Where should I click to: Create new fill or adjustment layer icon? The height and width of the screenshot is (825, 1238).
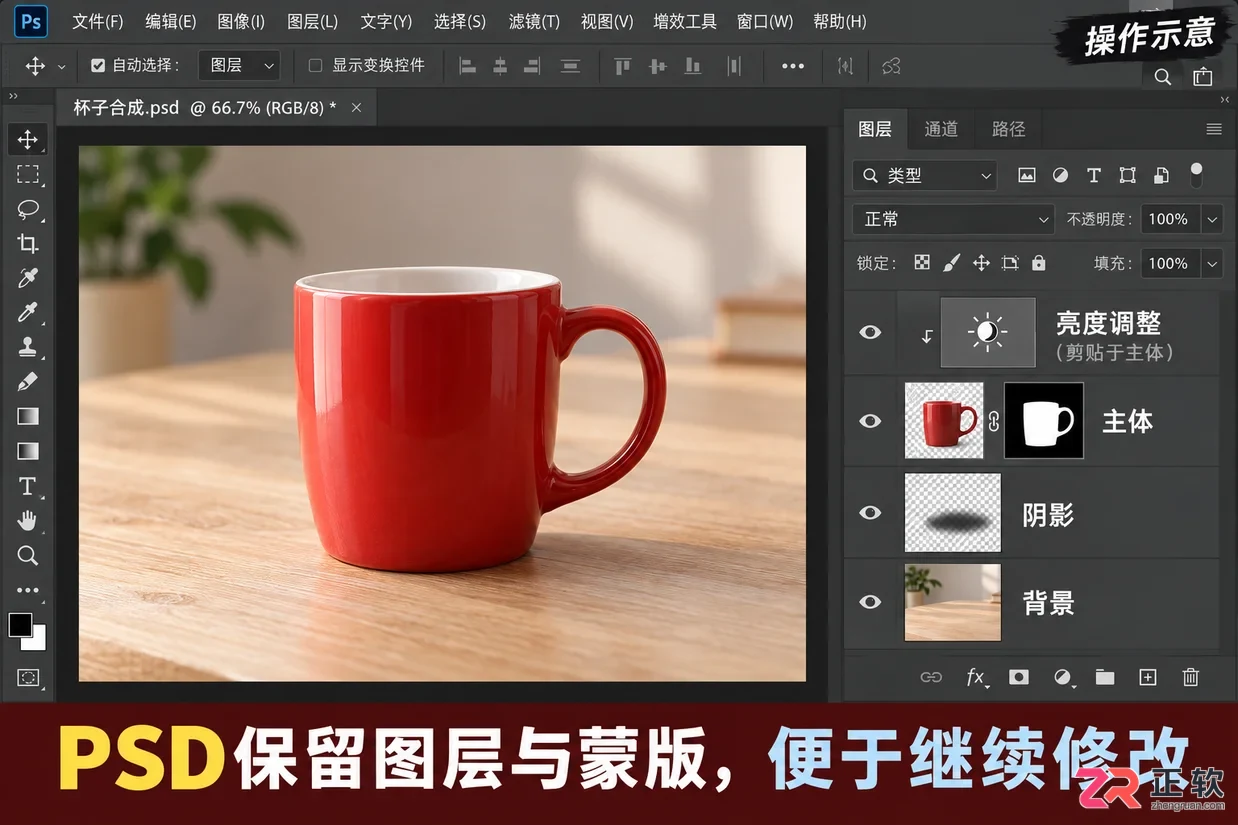[x=1063, y=677]
